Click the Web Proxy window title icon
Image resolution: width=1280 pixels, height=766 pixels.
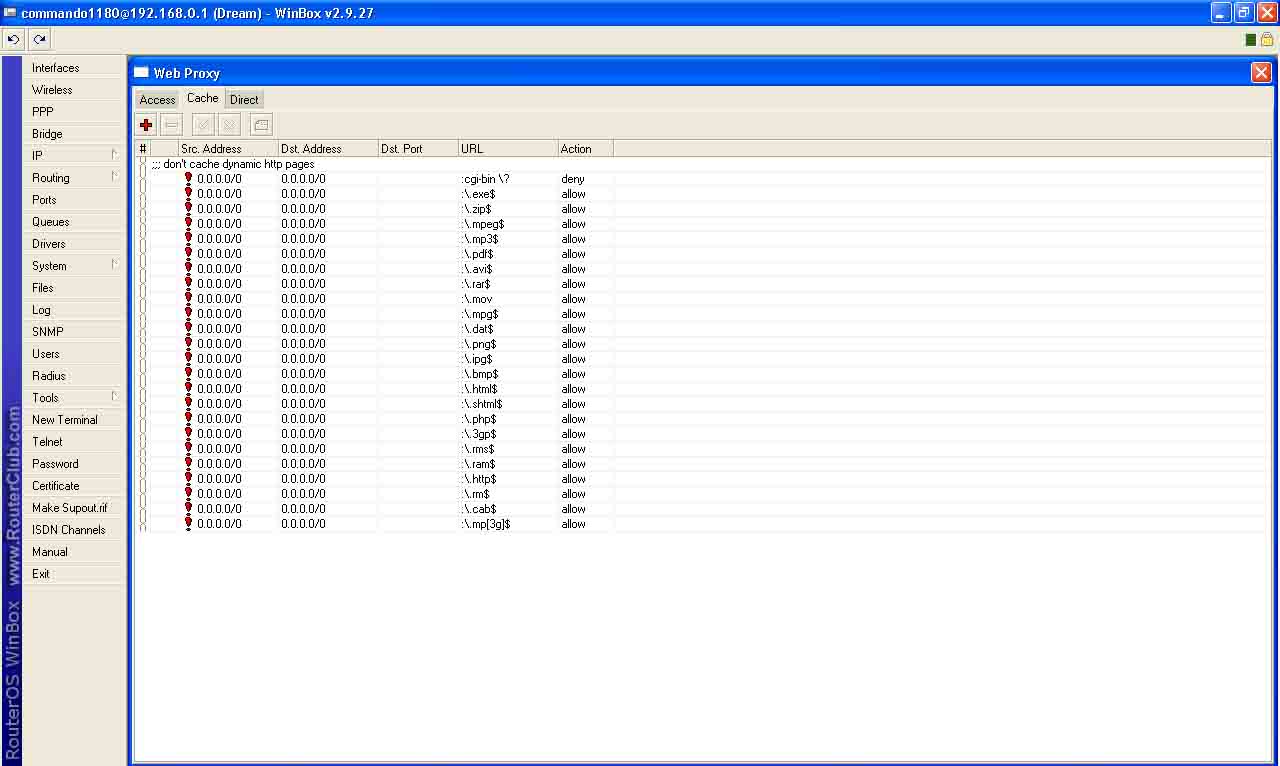[x=141, y=72]
